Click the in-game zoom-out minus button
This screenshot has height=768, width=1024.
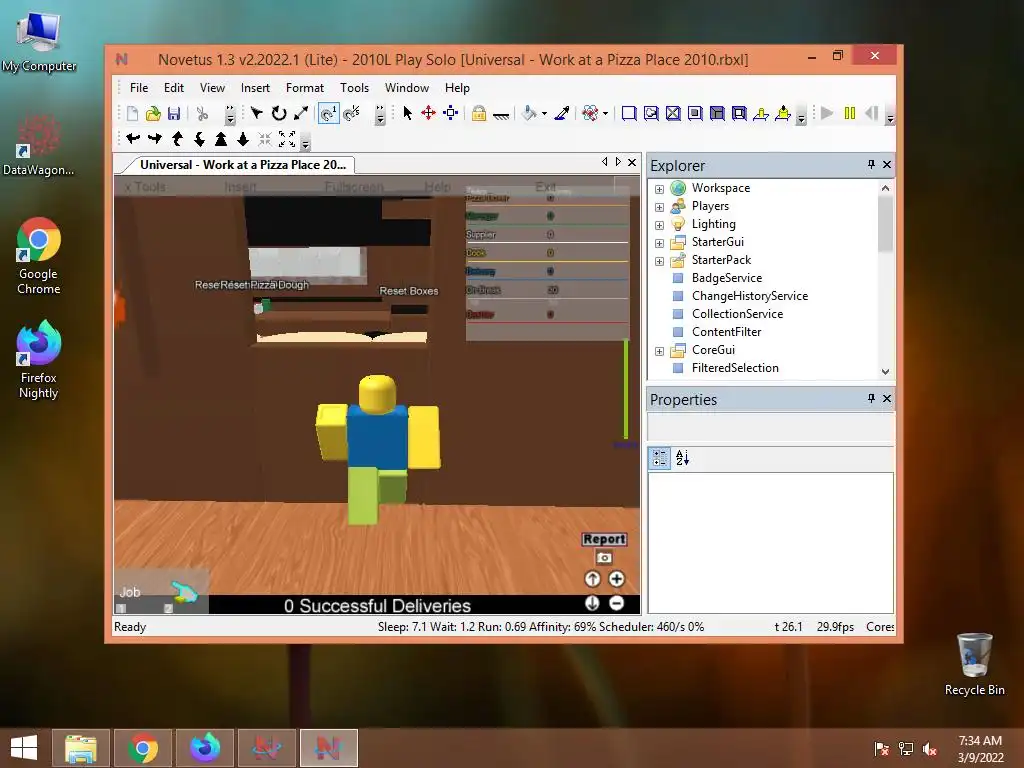click(616, 603)
